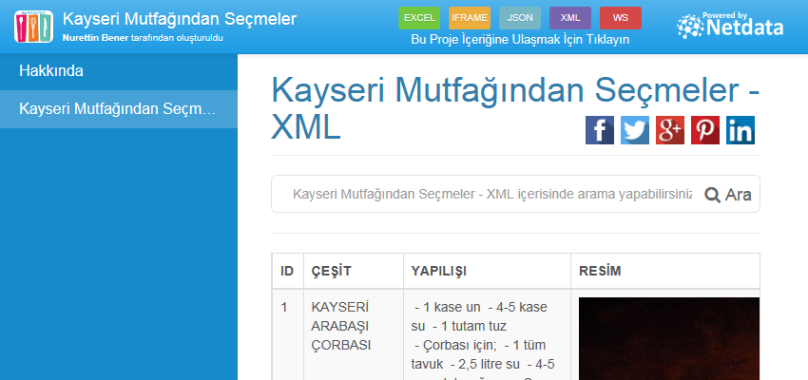The image size is (808, 380).
Task: Click the ÇEŞİT column header
Action: pos(353,271)
